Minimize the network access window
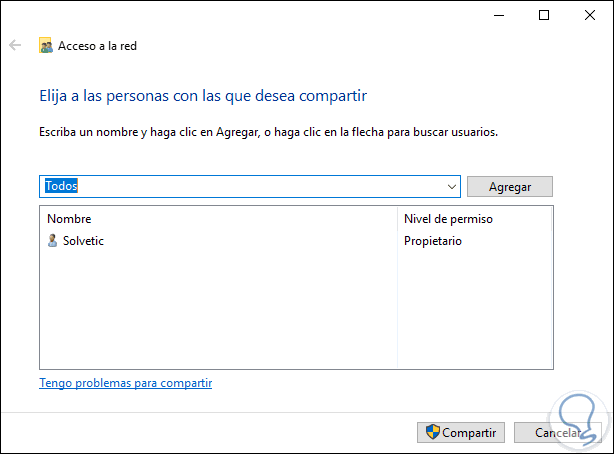Screen dimensions: 614x454 tap(497, 15)
